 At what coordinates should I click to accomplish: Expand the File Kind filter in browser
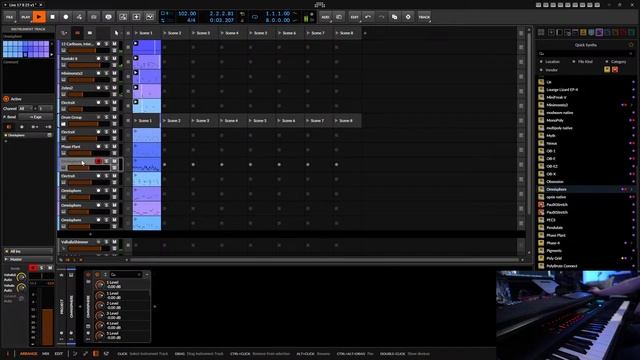point(582,62)
